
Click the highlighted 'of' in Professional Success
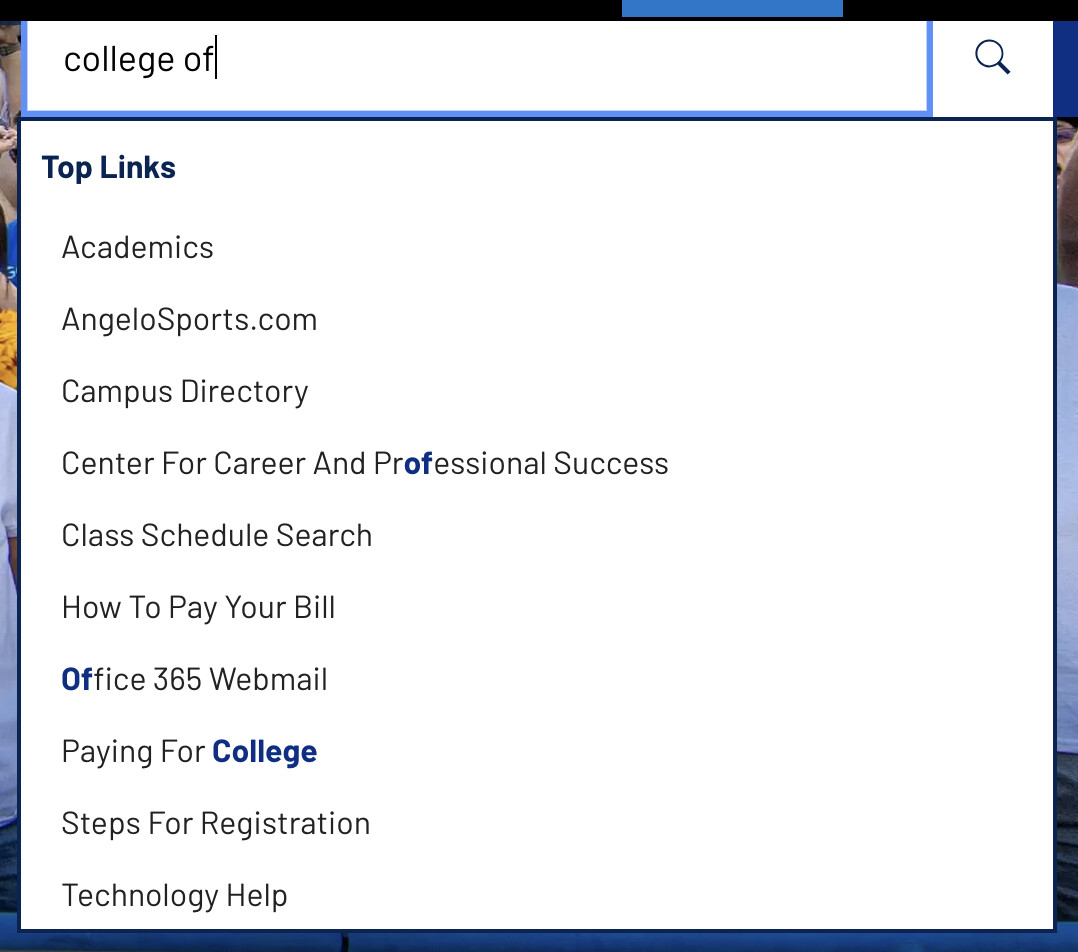click(x=418, y=463)
